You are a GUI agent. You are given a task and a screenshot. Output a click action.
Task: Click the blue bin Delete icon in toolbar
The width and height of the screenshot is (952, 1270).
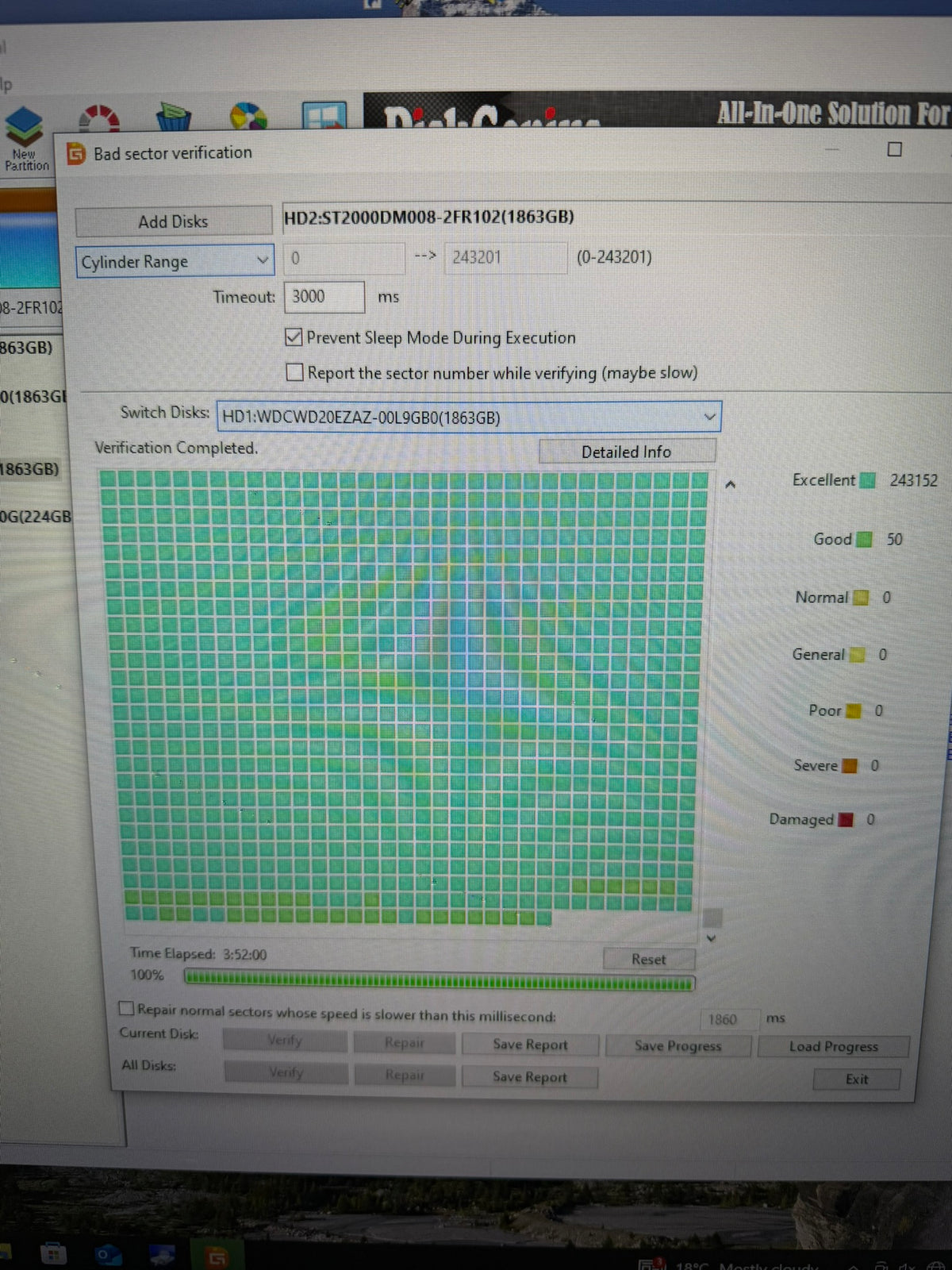coord(174,117)
